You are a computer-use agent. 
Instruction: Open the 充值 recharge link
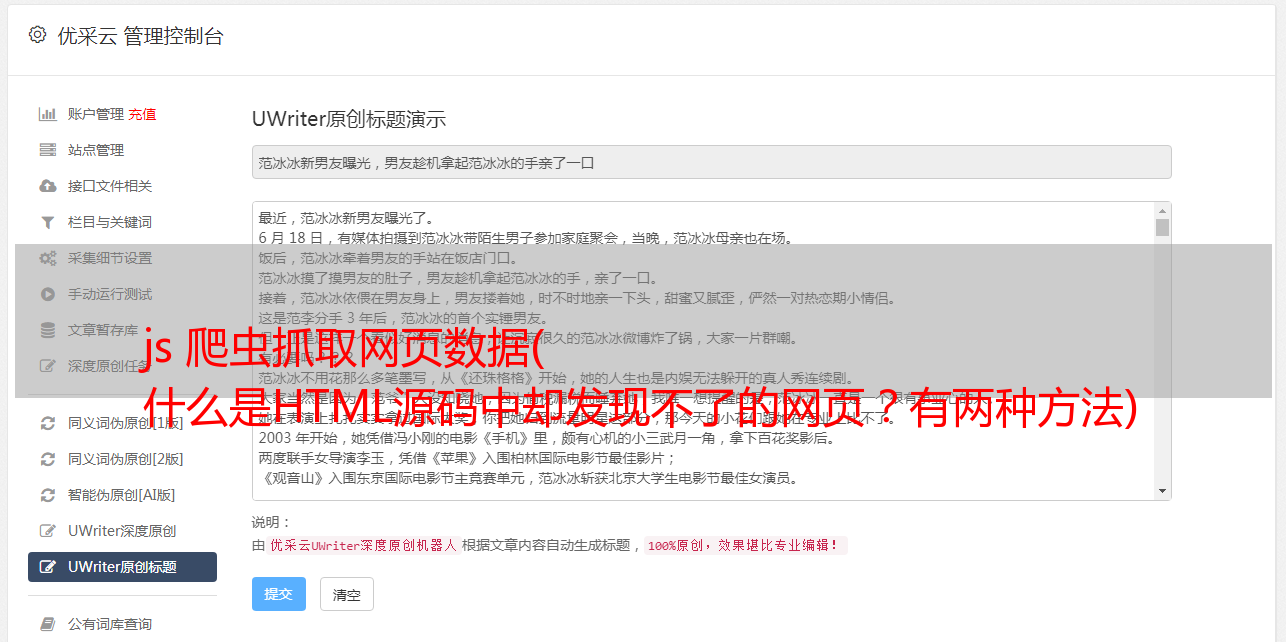pos(142,114)
